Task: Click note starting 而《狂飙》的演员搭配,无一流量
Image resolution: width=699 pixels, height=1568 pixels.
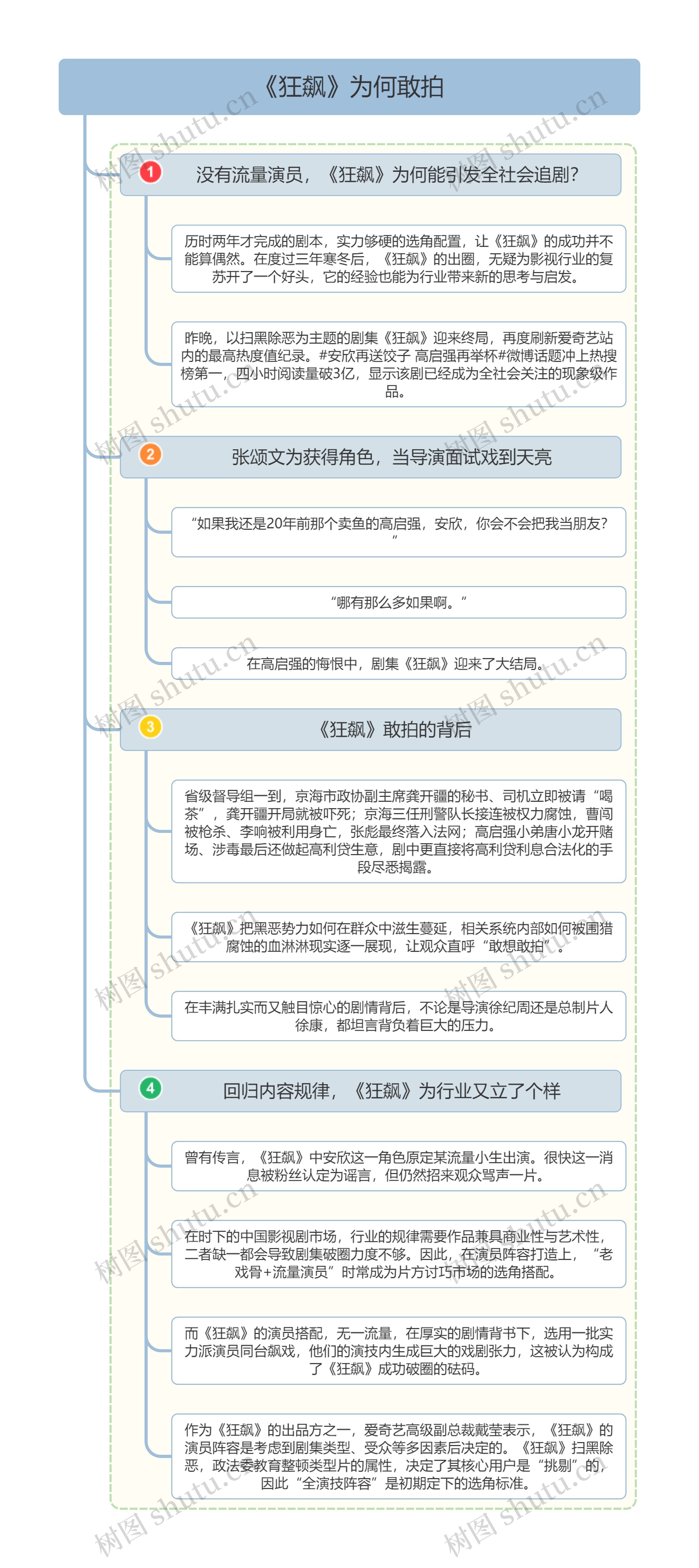Action: point(399,1351)
